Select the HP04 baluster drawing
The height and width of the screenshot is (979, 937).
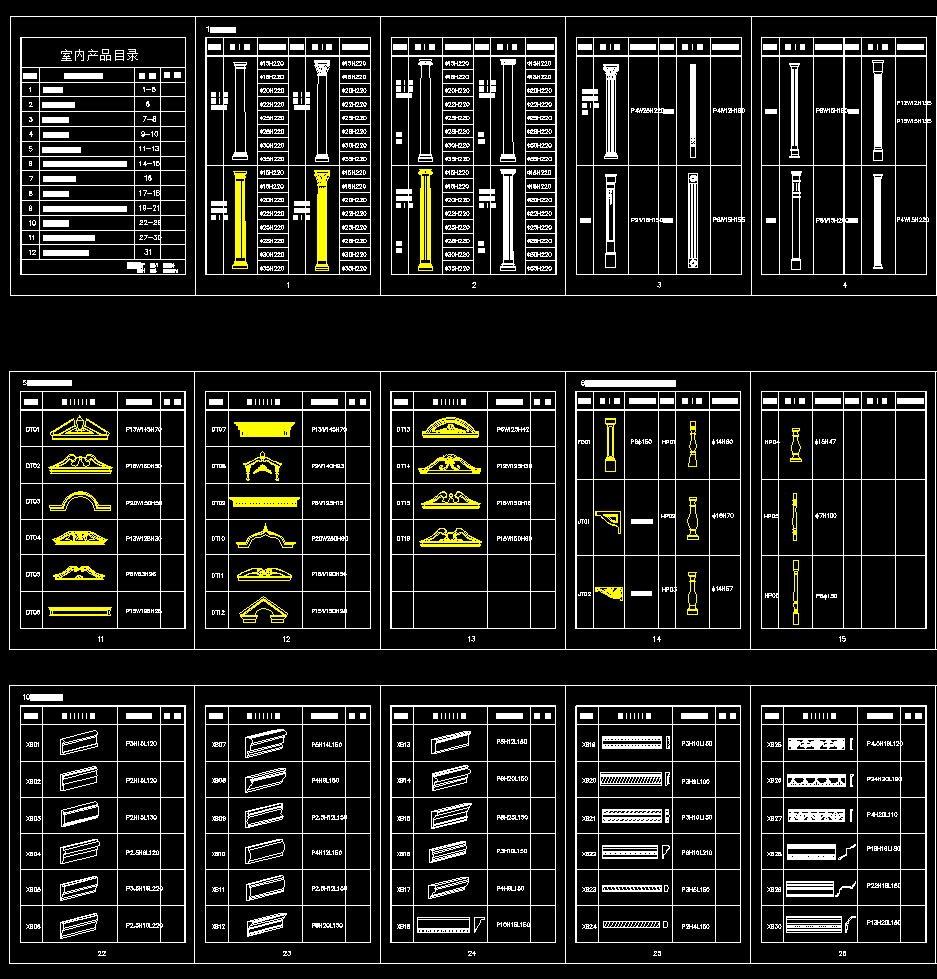[x=795, y=443]
